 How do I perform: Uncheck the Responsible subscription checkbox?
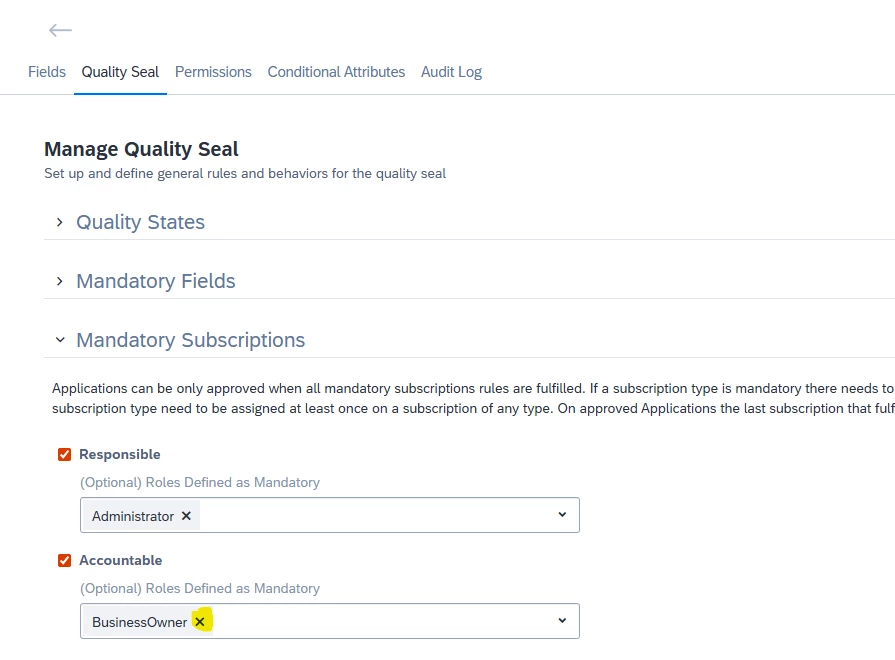pos(65,454)
